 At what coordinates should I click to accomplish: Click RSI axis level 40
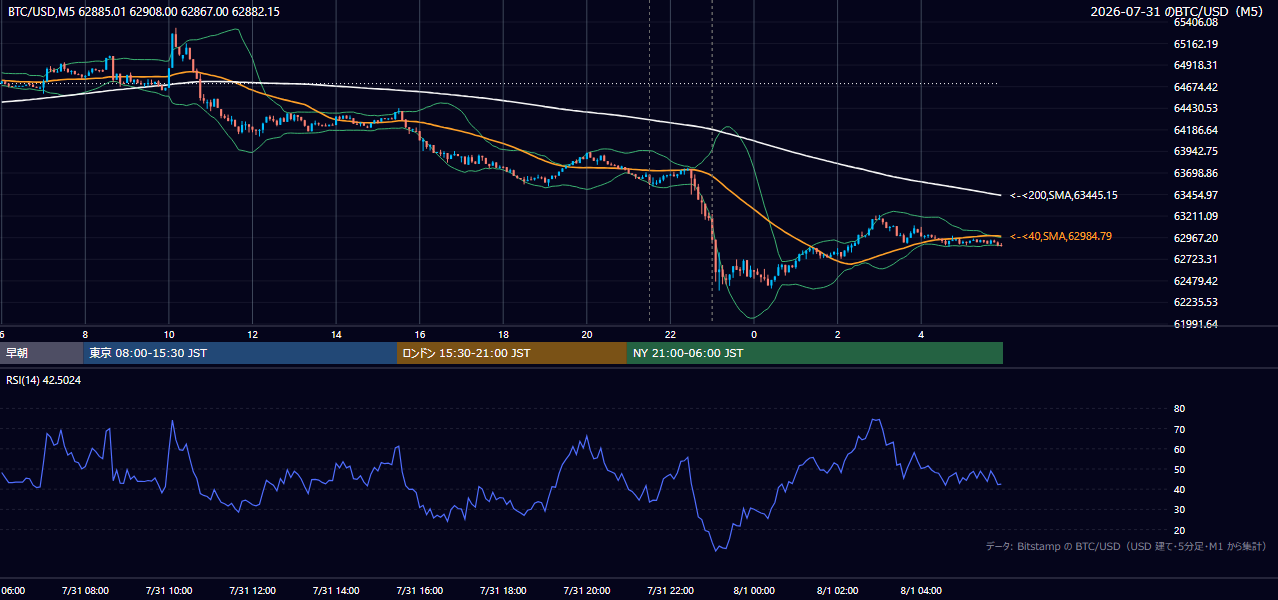point(1179,489)
